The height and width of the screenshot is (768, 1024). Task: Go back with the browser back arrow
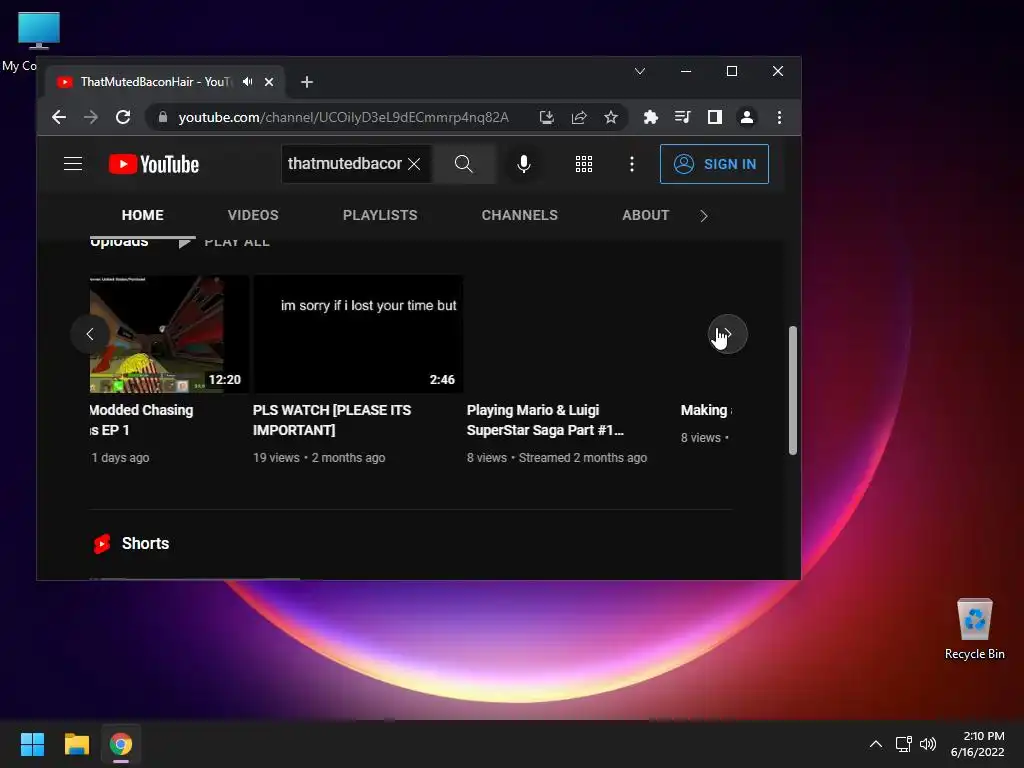pyautogui.click(x=59, y=117)
